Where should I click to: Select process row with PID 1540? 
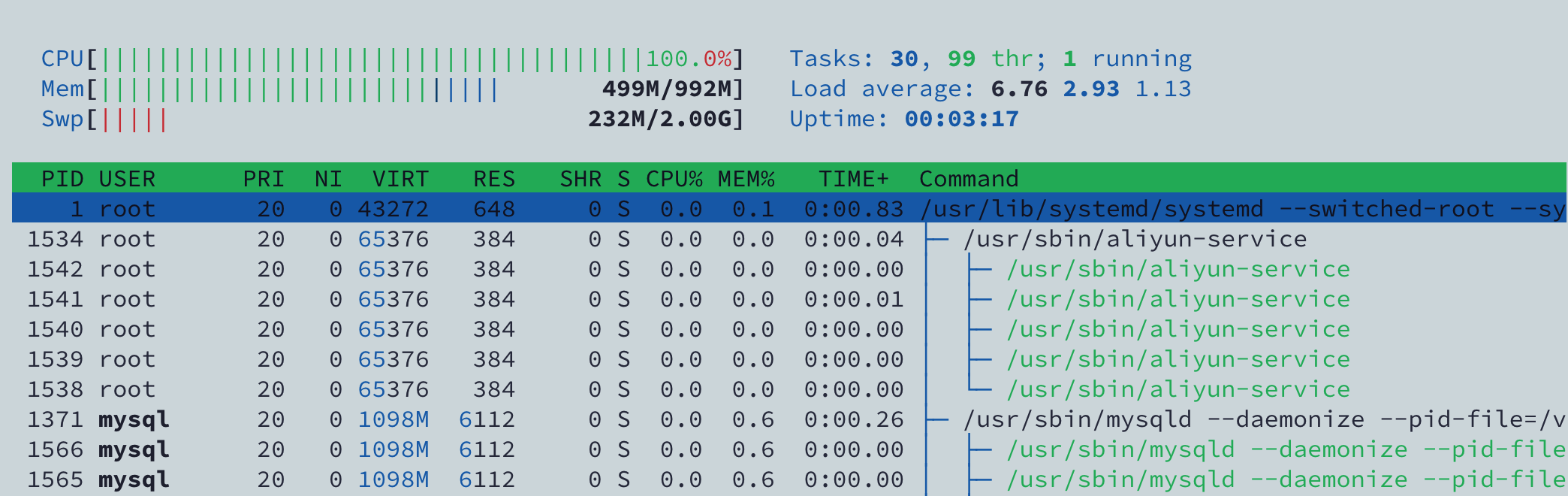click(789, 329)
